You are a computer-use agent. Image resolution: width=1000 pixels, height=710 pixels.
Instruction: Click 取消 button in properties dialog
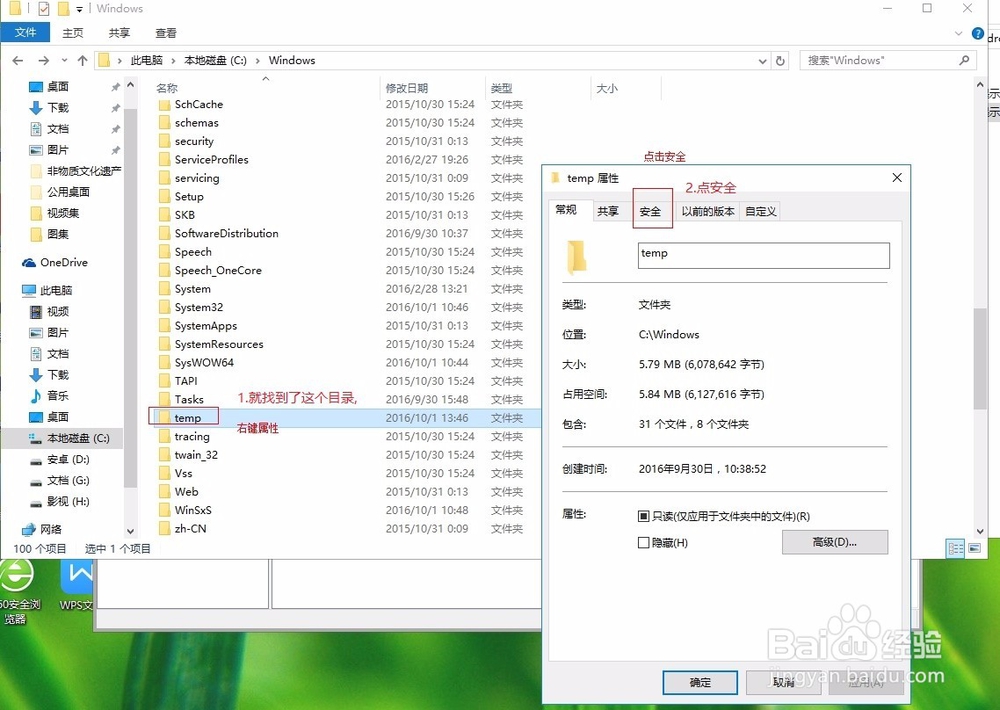[783, 683]
